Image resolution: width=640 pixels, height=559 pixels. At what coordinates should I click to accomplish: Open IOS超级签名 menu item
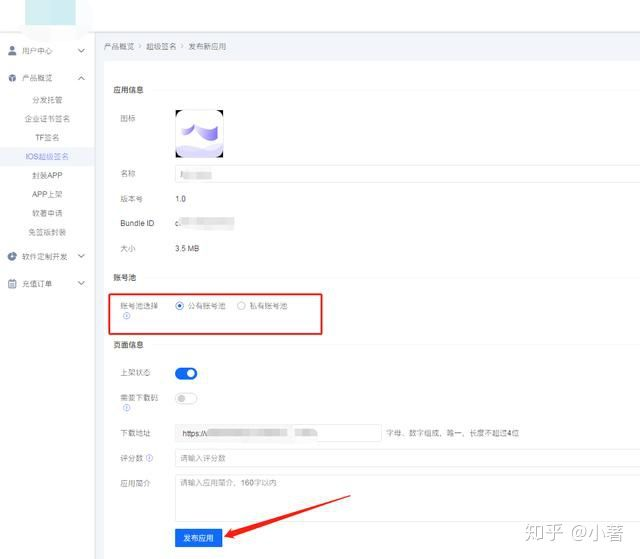pos(47,157)
